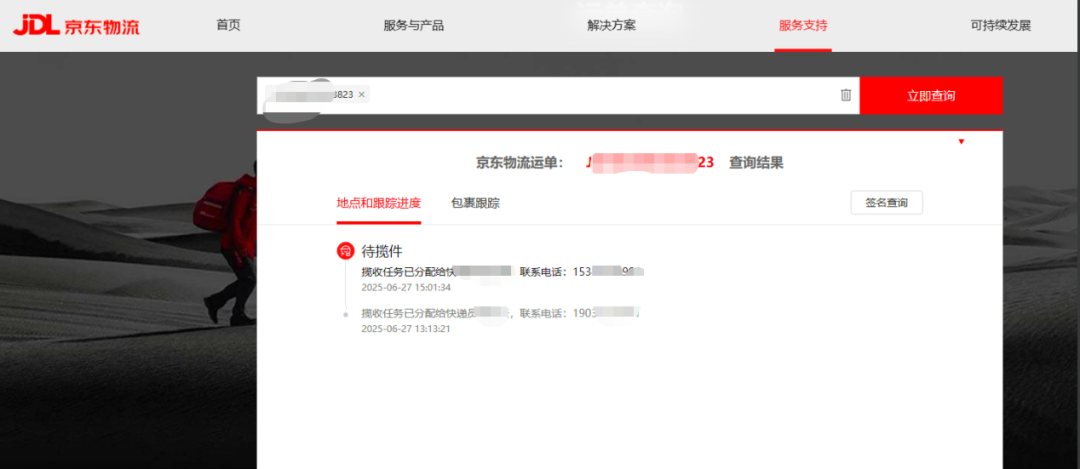Viewport: 1080px width, 469px height.
Task: Open the 服务与产品 menu
Action: [x=413, y=26]
